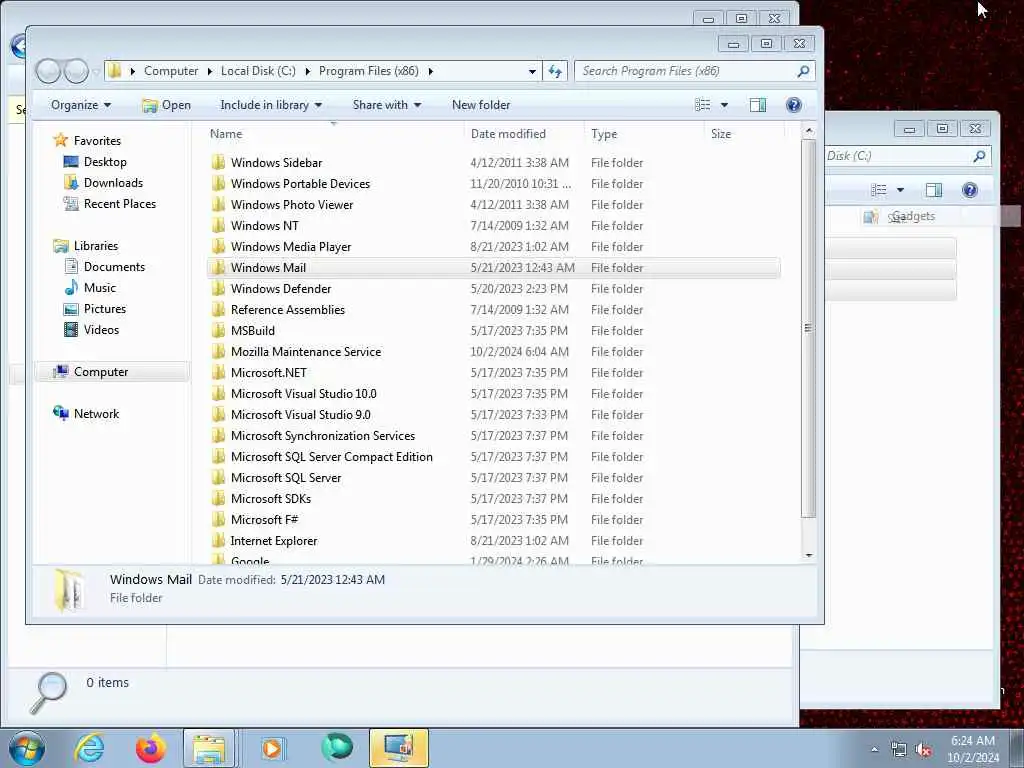Screen dimensions: 1024x768
Task: Select the Windows Mail folder row
Action: click(494, 268)
